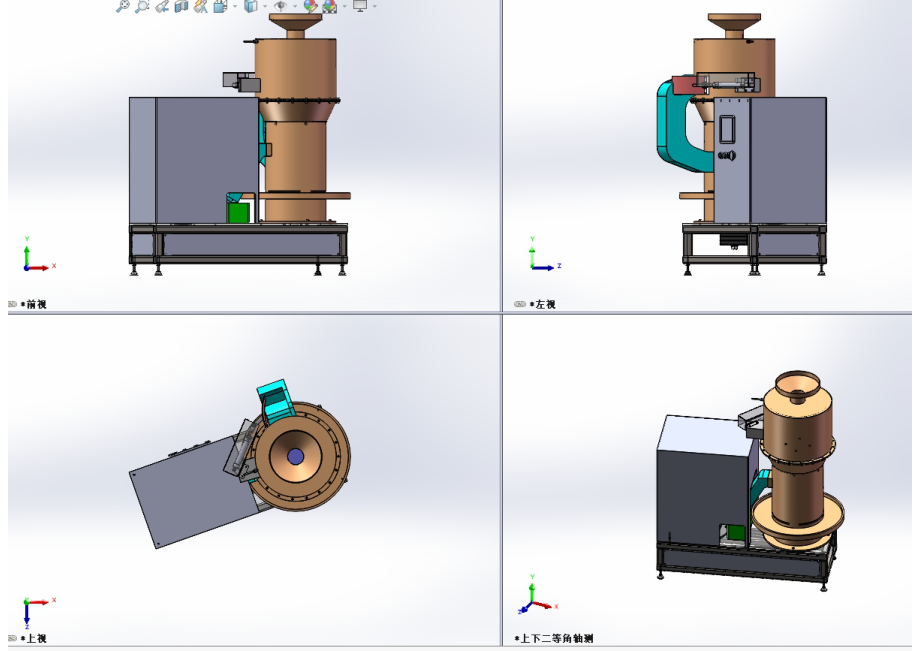This screenshot has width=920, height=651.
Task: Activate the Section View tool
Action: 181,6
